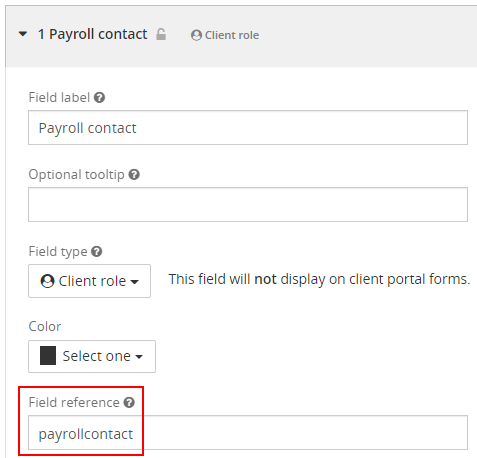Open the Field reference help icon

129,402
